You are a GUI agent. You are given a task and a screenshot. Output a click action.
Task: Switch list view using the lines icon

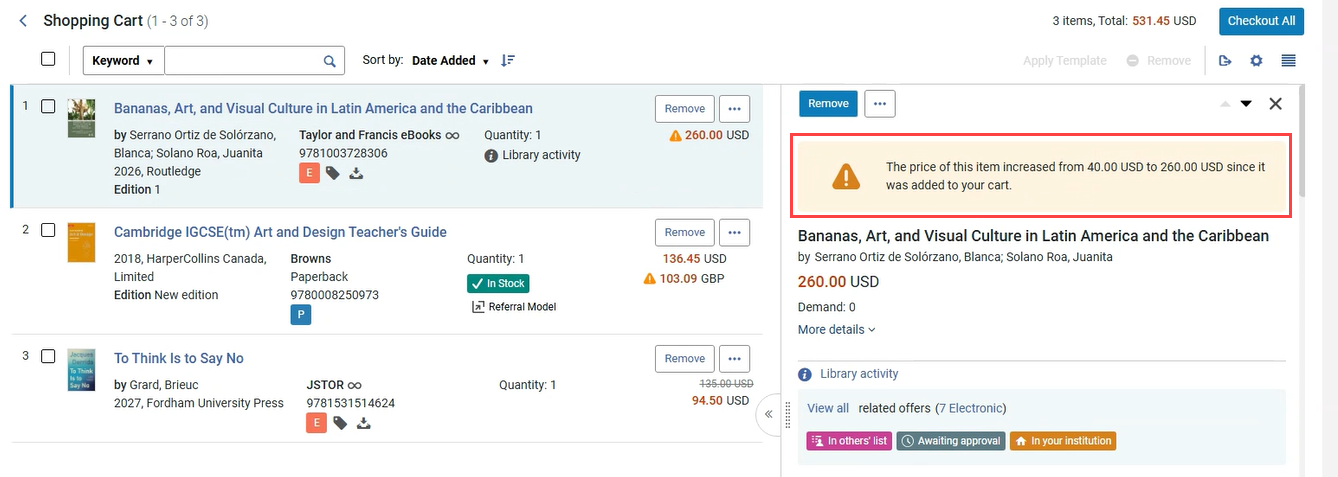(x=1288, y=61)
